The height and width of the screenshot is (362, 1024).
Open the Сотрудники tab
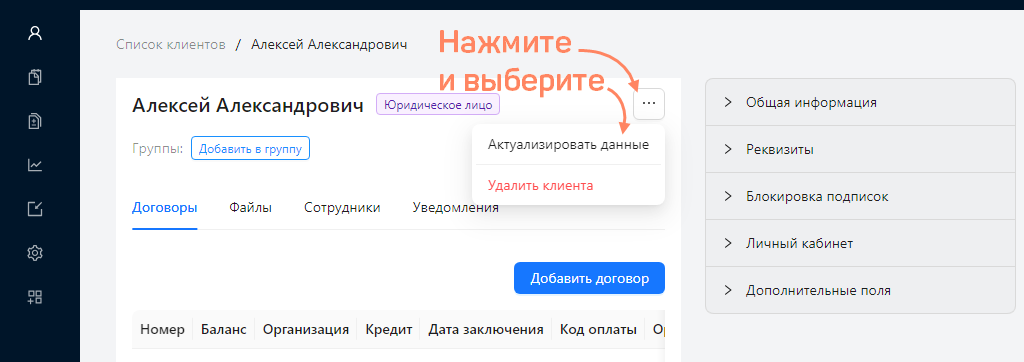342,208
